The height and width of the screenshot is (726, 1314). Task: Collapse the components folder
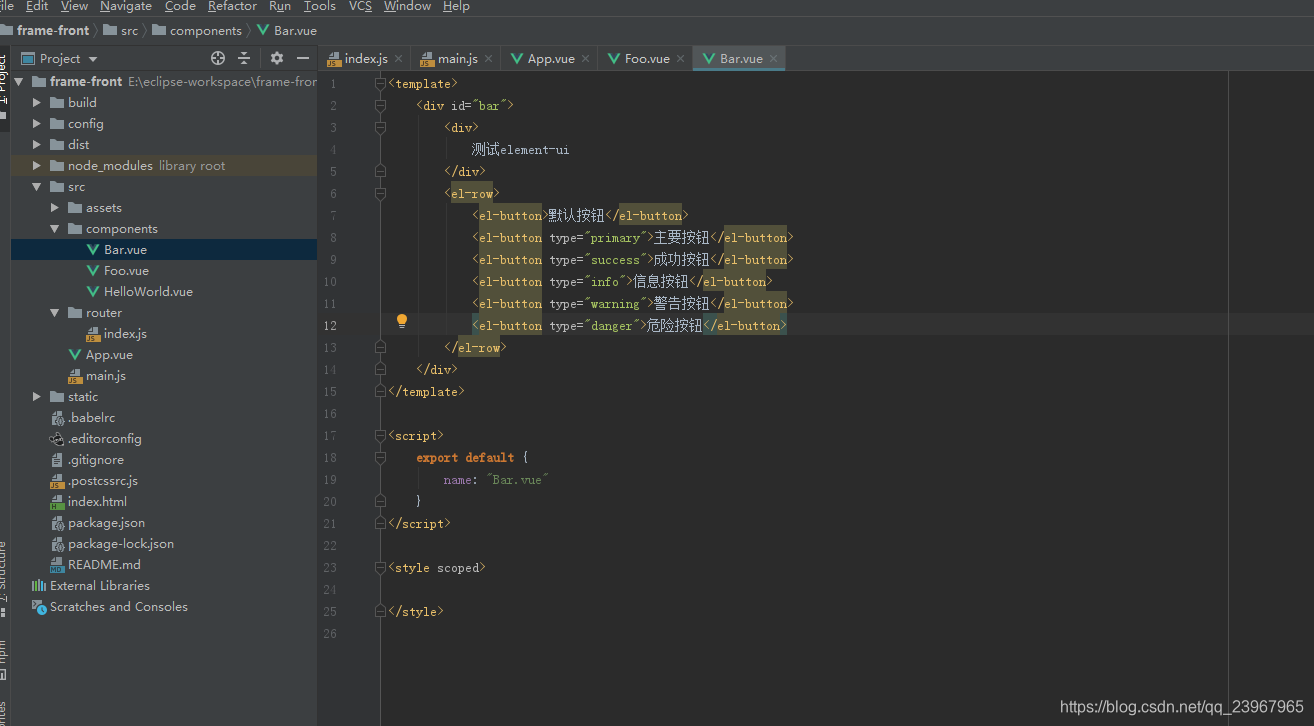55,229
